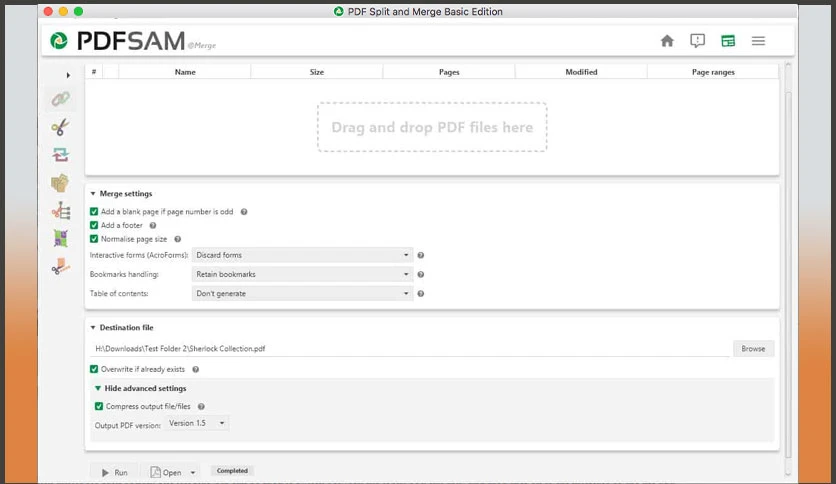Open Table of contents Don't generate dropdown
The image size is (836, 484).
pos(302,294)
